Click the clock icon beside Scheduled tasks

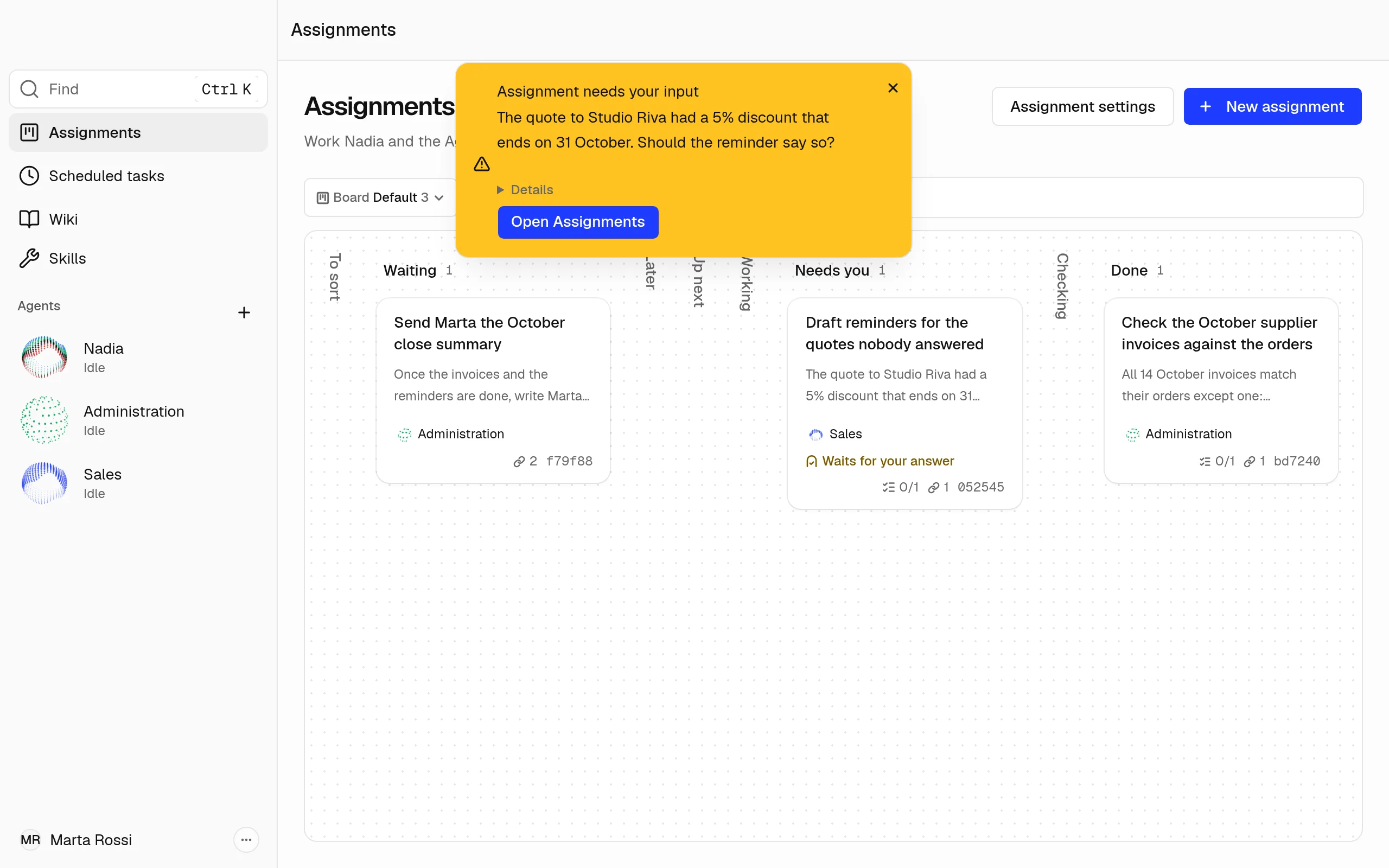point(29,176)
